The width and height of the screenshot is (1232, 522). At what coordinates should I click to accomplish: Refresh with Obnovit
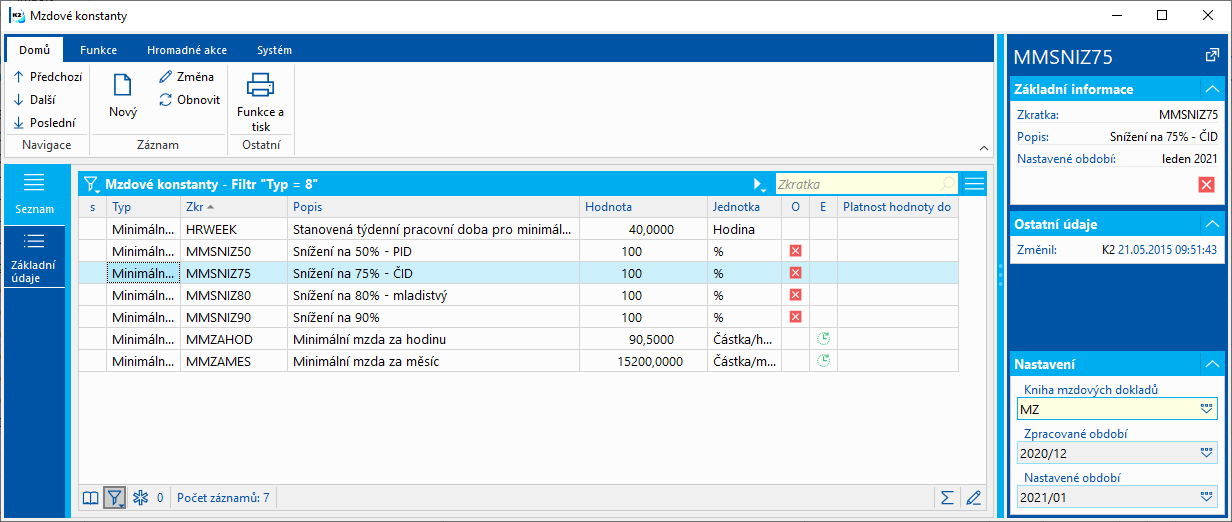[x=189, y=100]
